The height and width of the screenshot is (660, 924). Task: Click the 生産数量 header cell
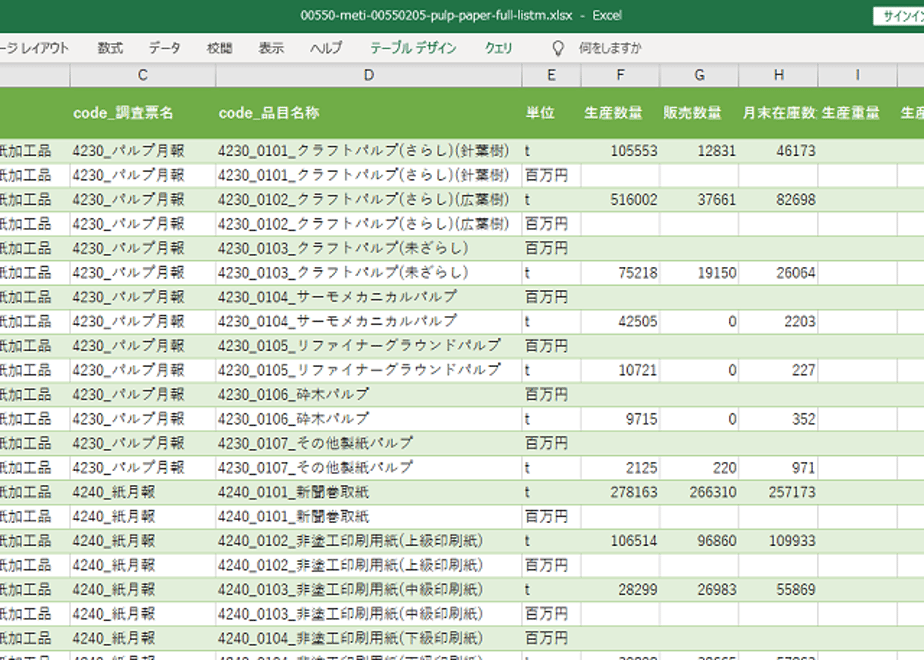(x=614, y=113)
